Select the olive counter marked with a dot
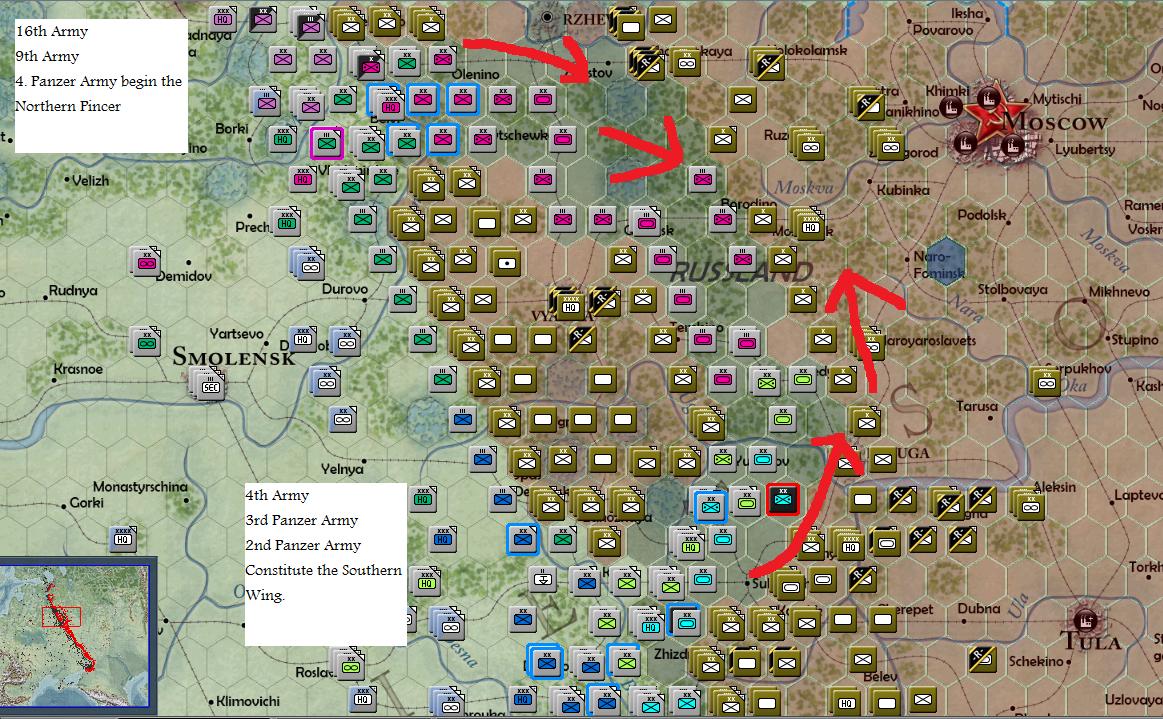Image resolution: width=1163 pixels, height=719 pixels. (x=507, y=263)
